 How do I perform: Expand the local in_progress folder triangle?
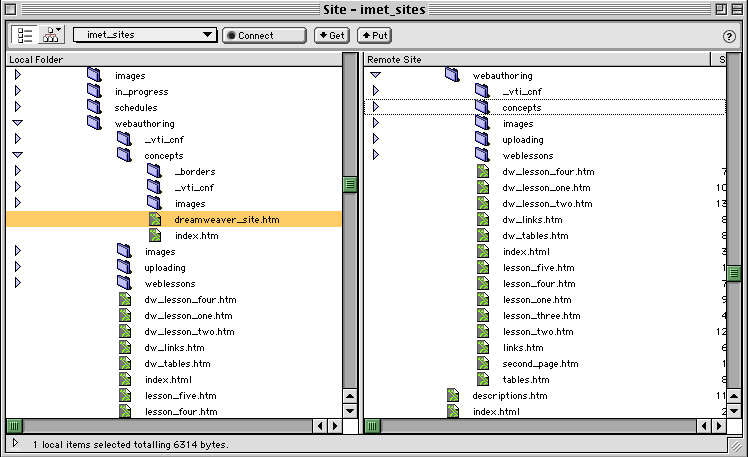click(18, 91)
